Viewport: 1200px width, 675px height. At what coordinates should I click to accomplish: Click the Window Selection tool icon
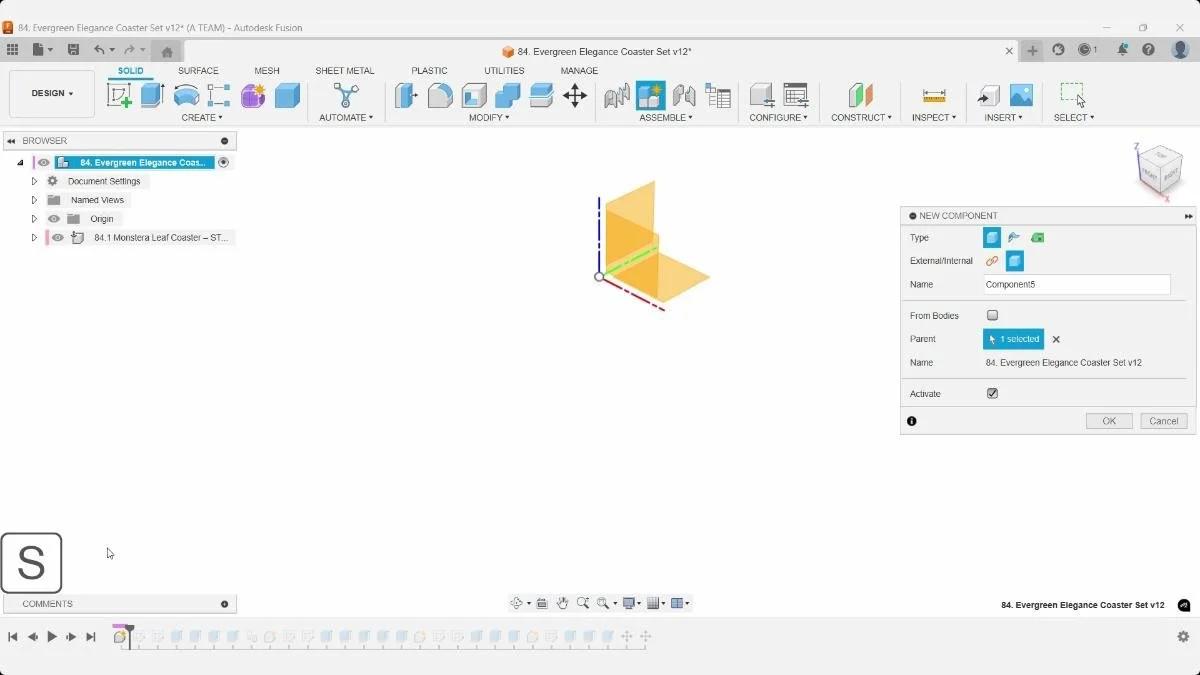[x=1072, y=95]
